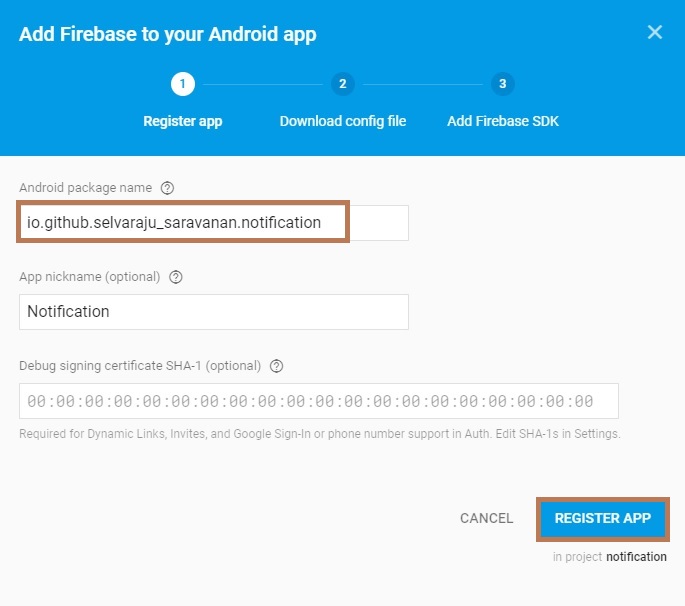Viewport: 685px width, 606px height.
Task: Focus the App nickname field
Action: click(x=214, y=312)
